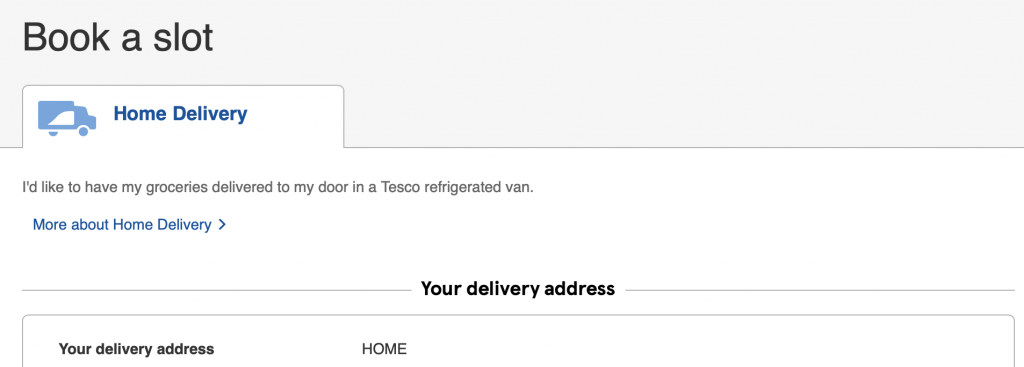Click the divider line left of the delivery address heading
Image resolution: width=1024 pixels, height=367 pixels.
tap(216, 290)
